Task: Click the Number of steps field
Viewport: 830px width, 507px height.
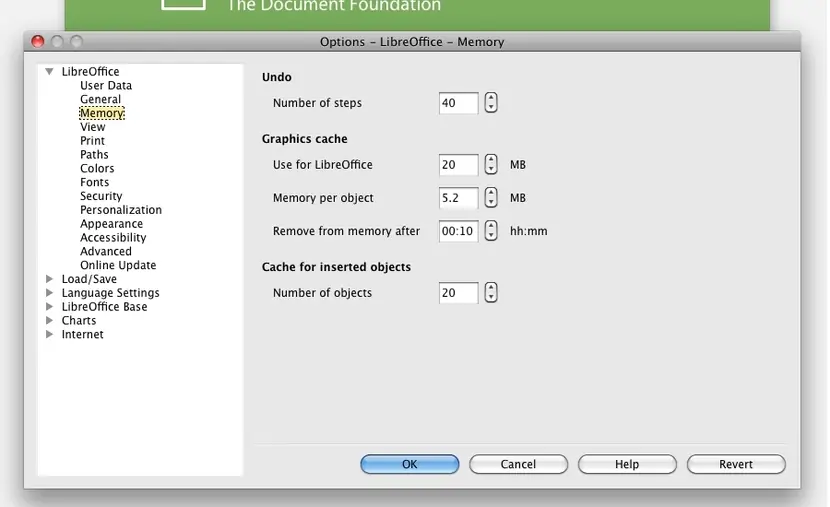Action: click(458, 103)
